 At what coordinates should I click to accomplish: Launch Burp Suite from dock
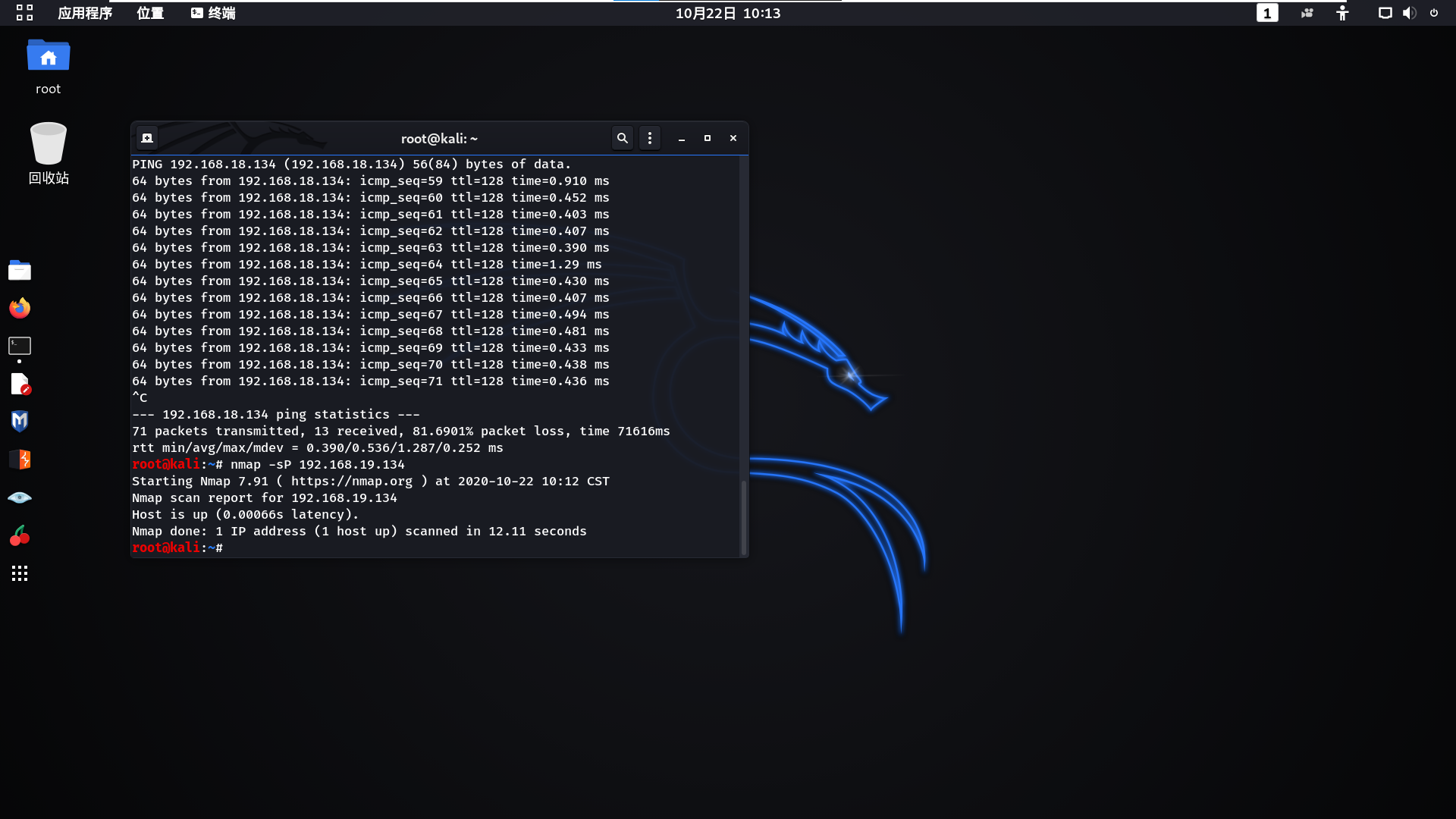pyautogui.click(x=20, y=460)
